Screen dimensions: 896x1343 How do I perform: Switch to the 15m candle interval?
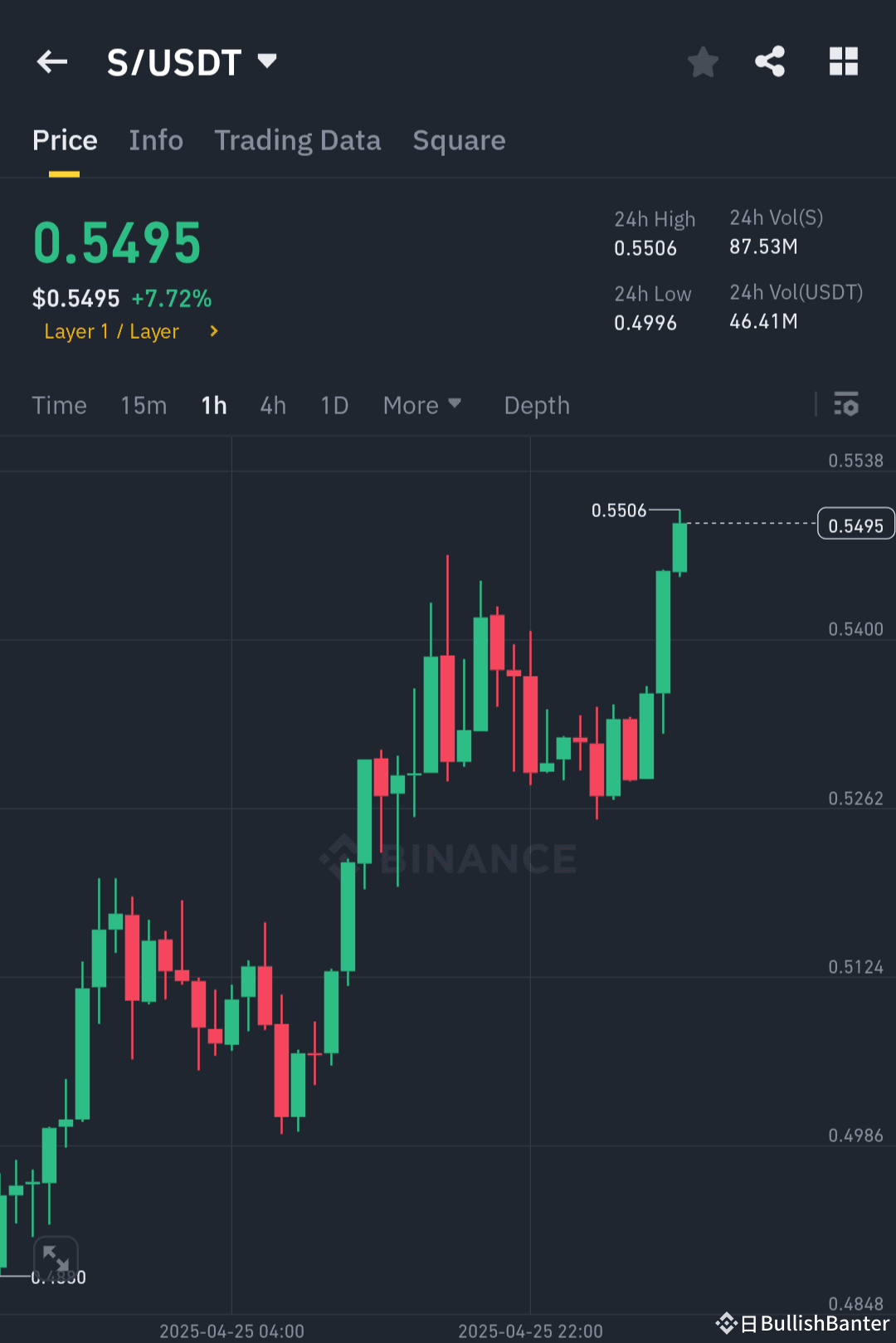pos(143,406)
